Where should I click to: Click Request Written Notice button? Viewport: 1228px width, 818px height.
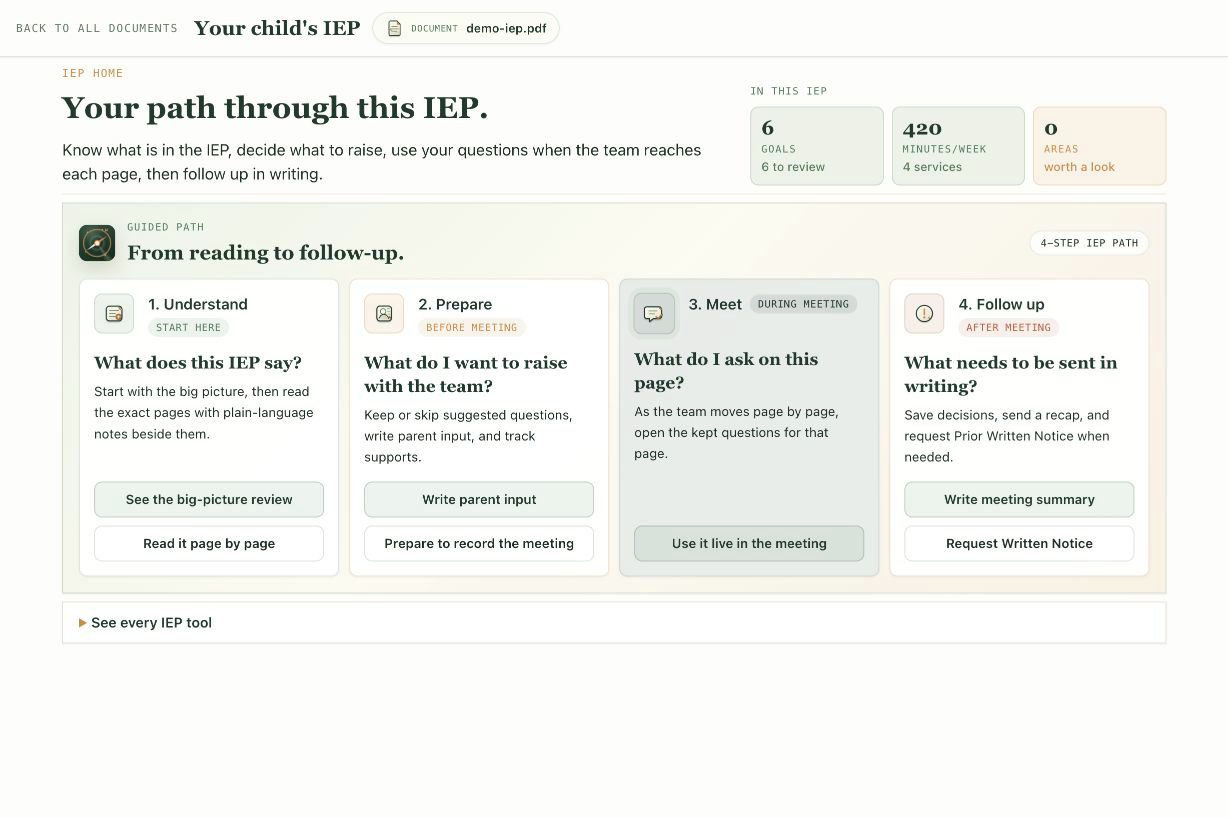tap(1019, 543)
